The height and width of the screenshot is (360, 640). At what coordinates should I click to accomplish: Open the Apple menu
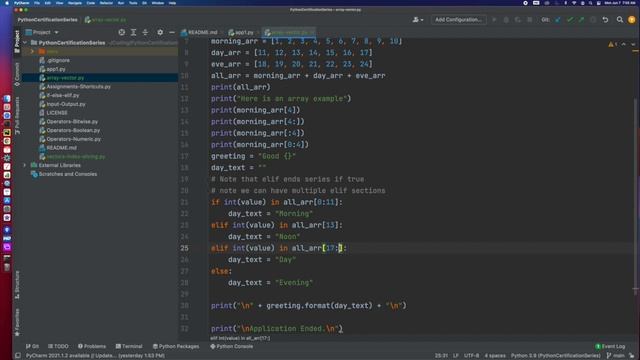click(7, 3)
